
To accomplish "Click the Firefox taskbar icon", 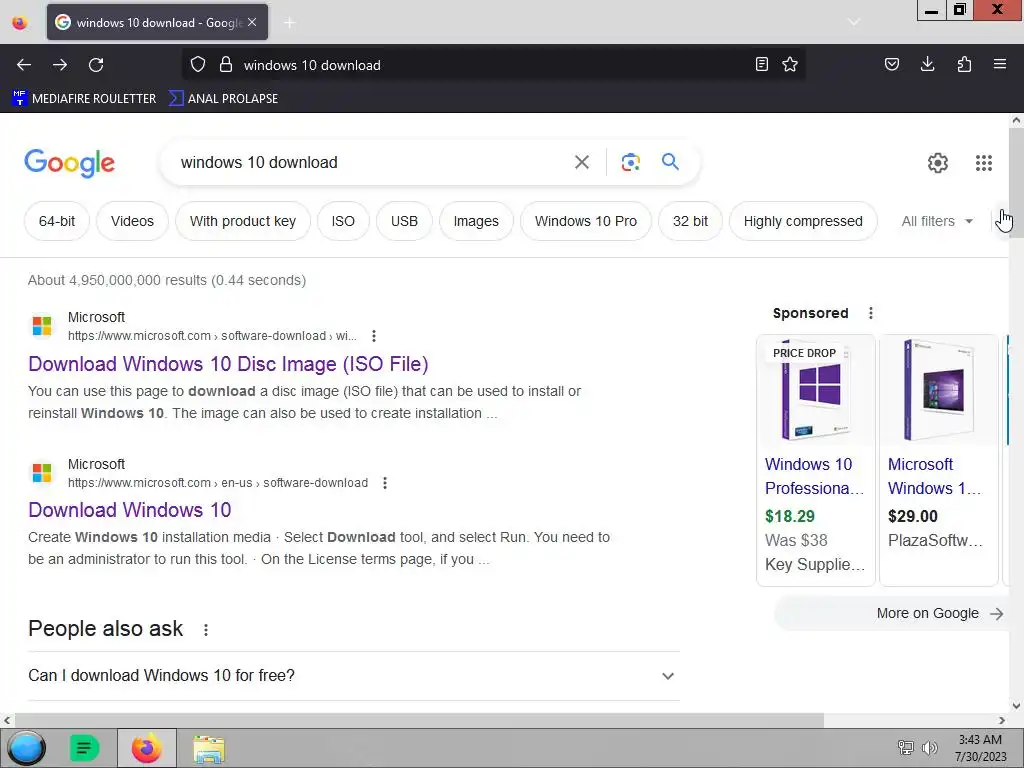I will 146,748.
